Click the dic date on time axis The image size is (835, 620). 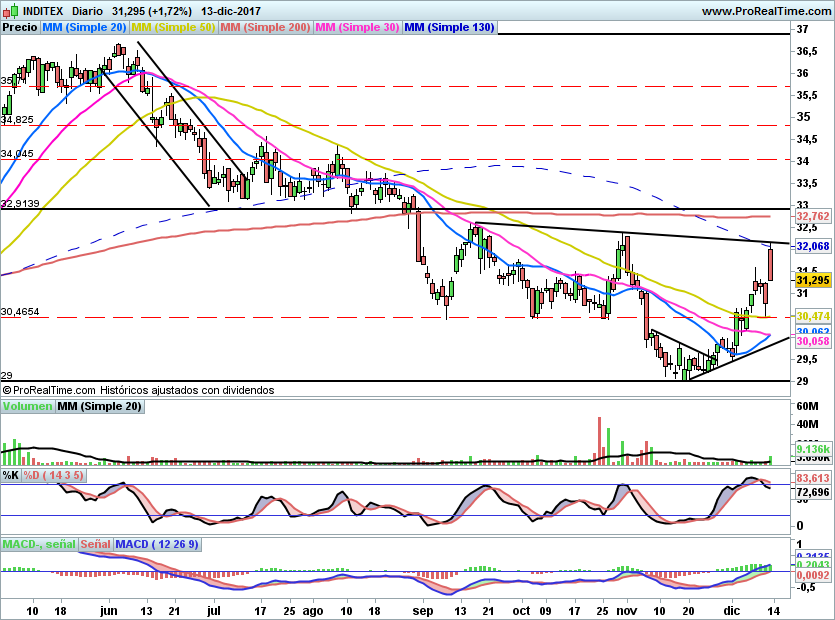click(731, 610)
